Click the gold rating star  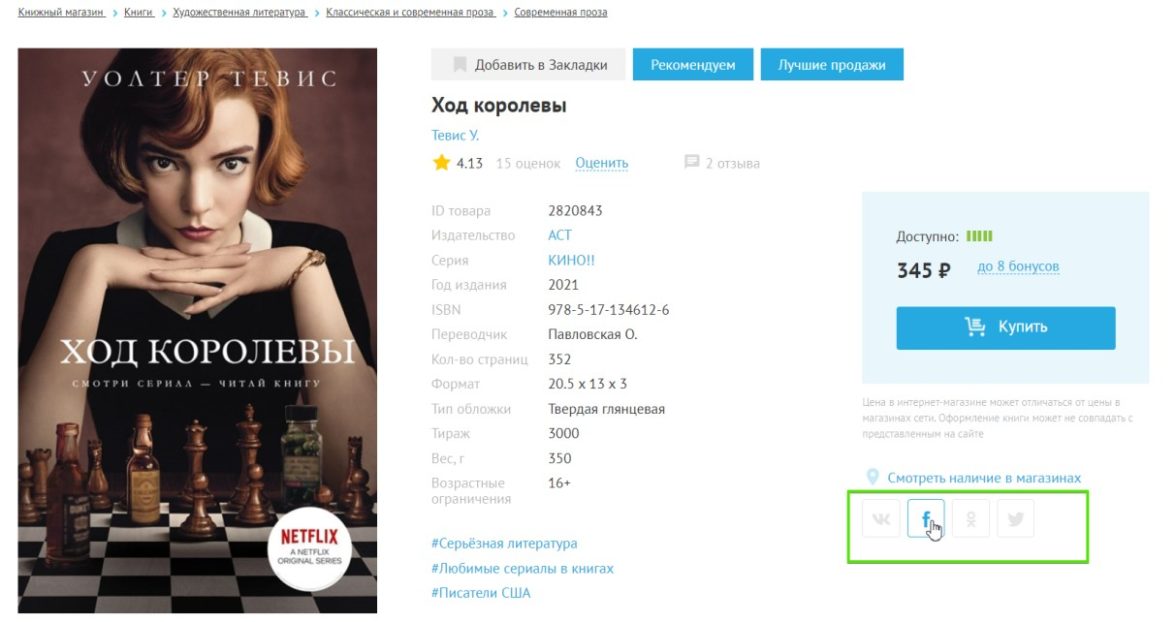point(441,162)
